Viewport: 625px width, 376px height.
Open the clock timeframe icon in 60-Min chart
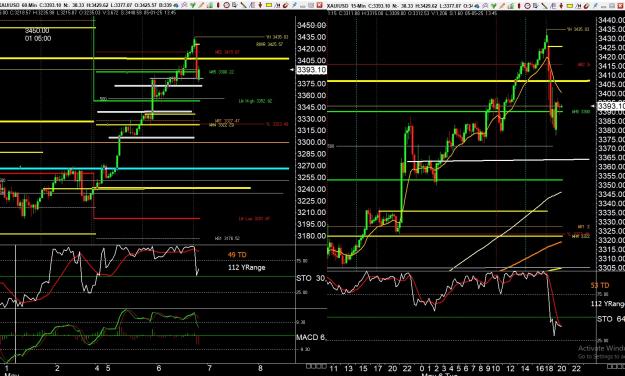coord(226,5)
